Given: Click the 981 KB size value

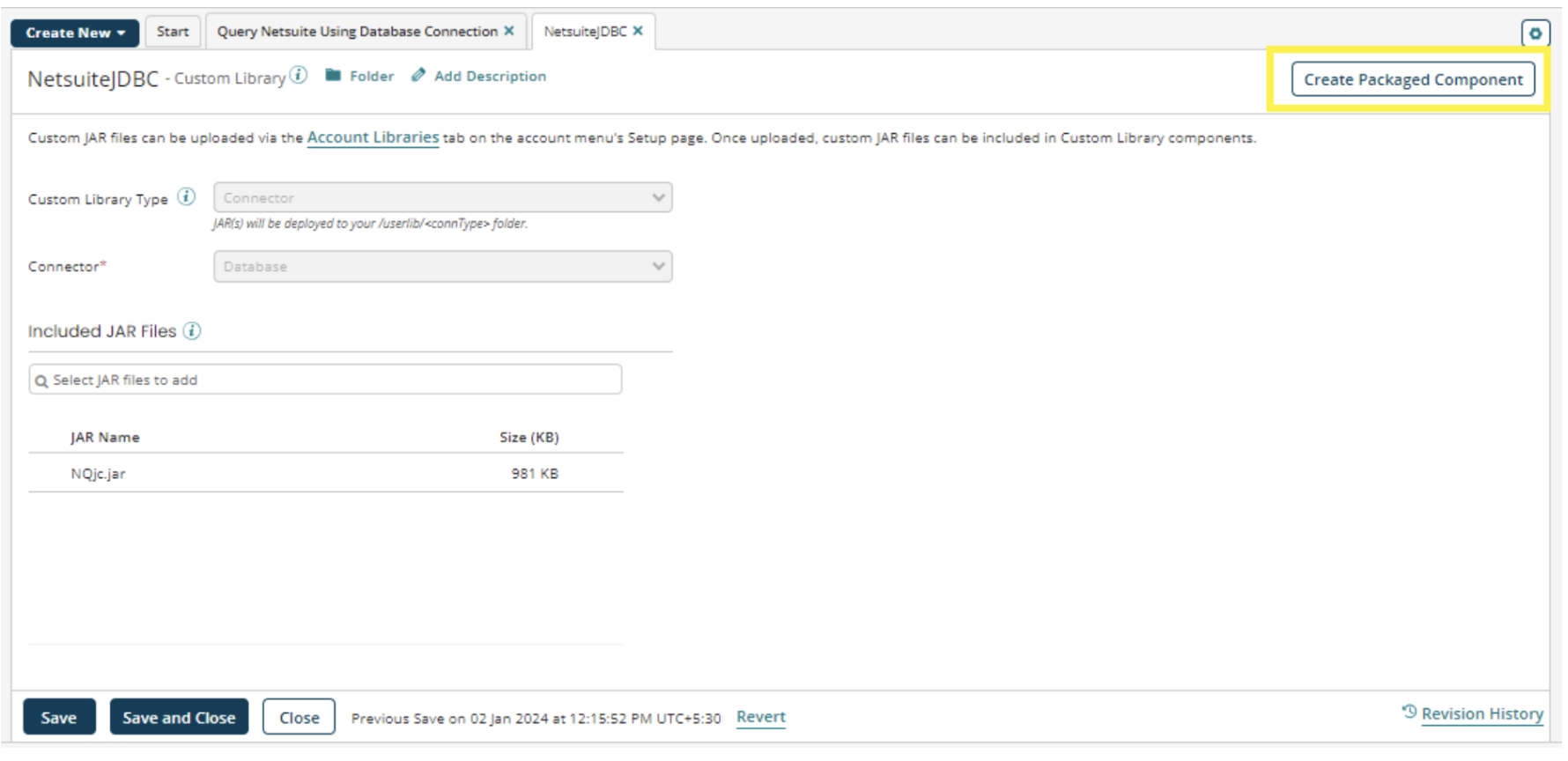Looking at the screenshot, I should pos(535,474).
